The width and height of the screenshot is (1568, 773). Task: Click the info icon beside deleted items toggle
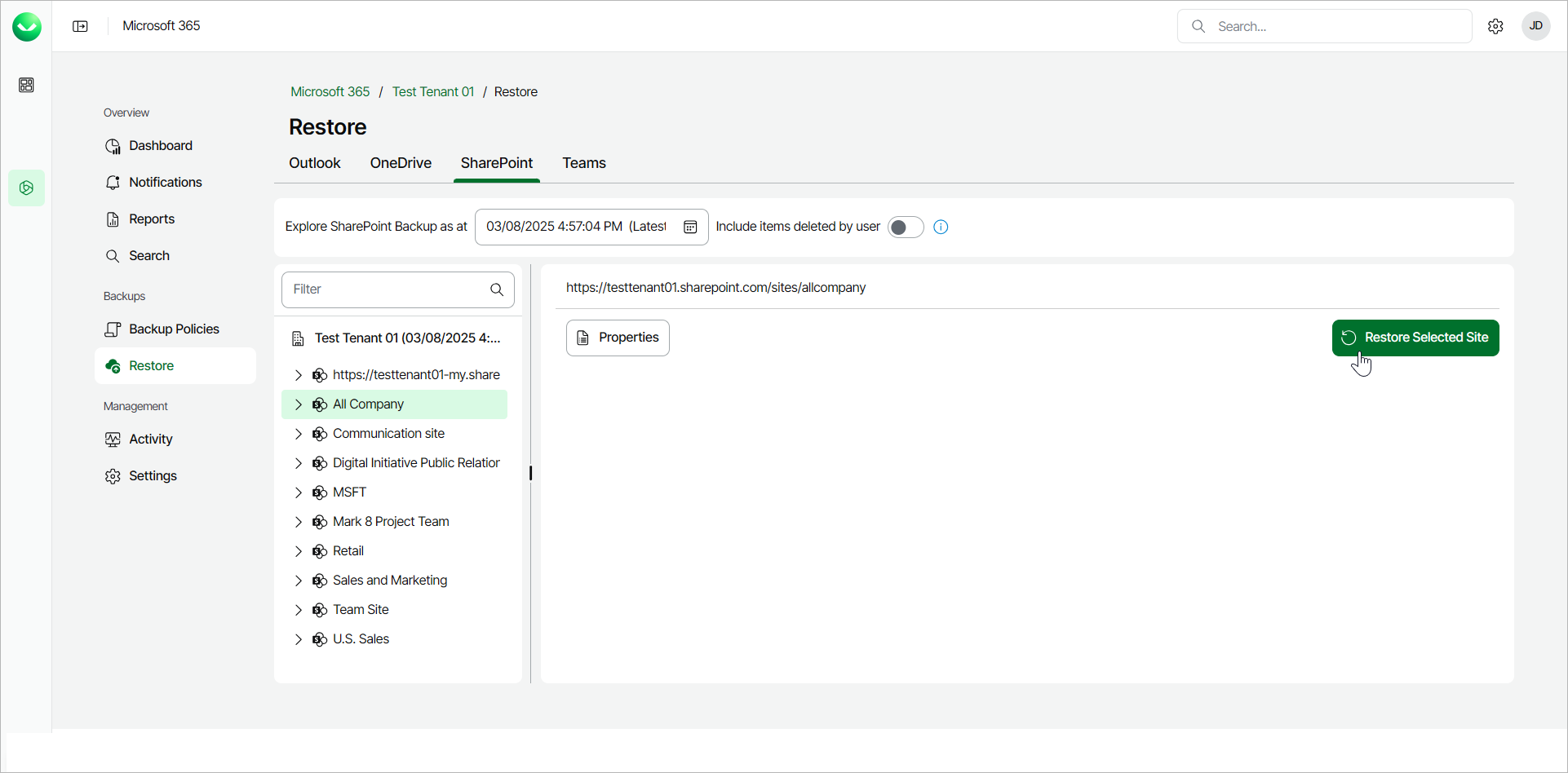941,227
